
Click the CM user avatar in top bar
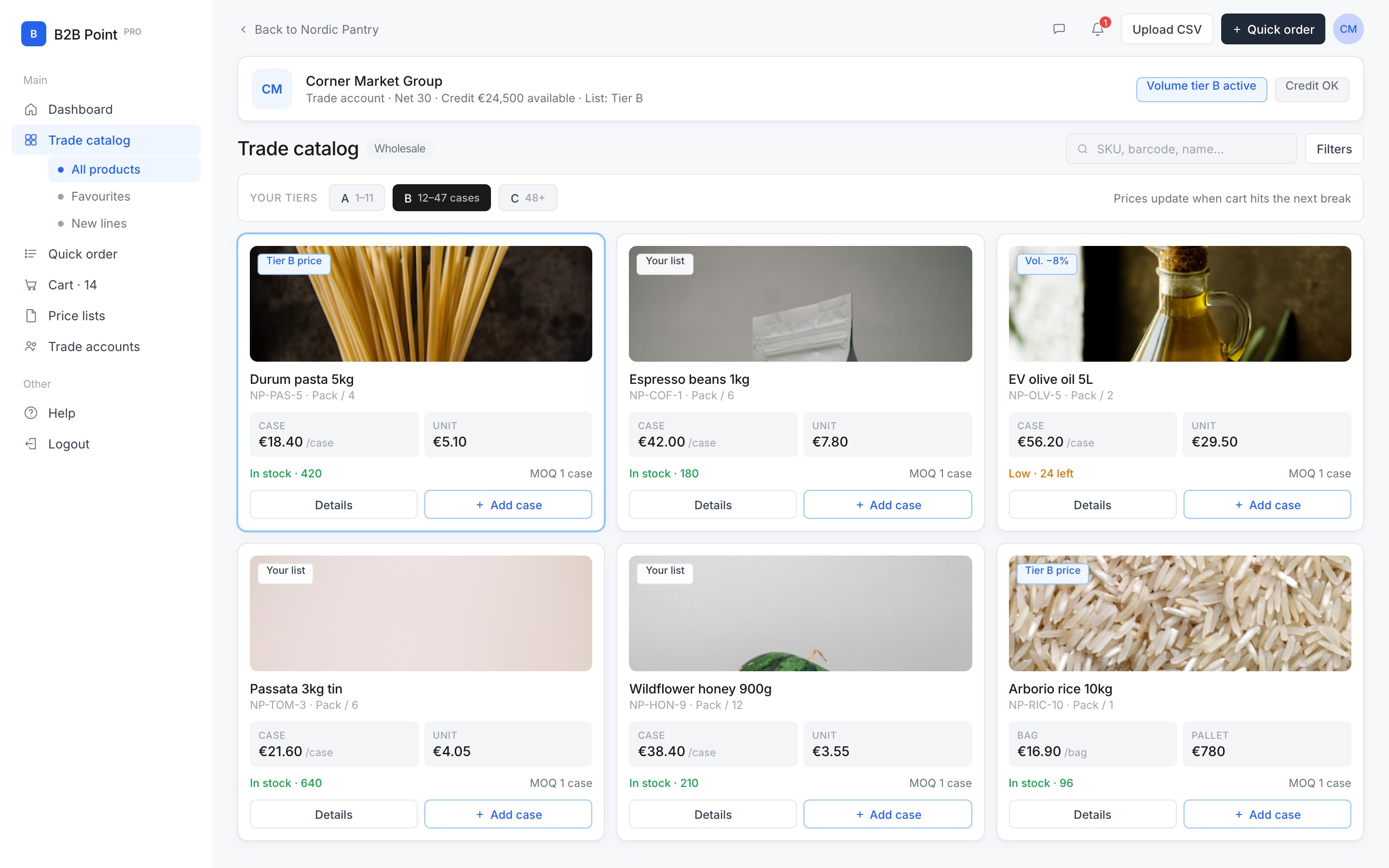1348,29
